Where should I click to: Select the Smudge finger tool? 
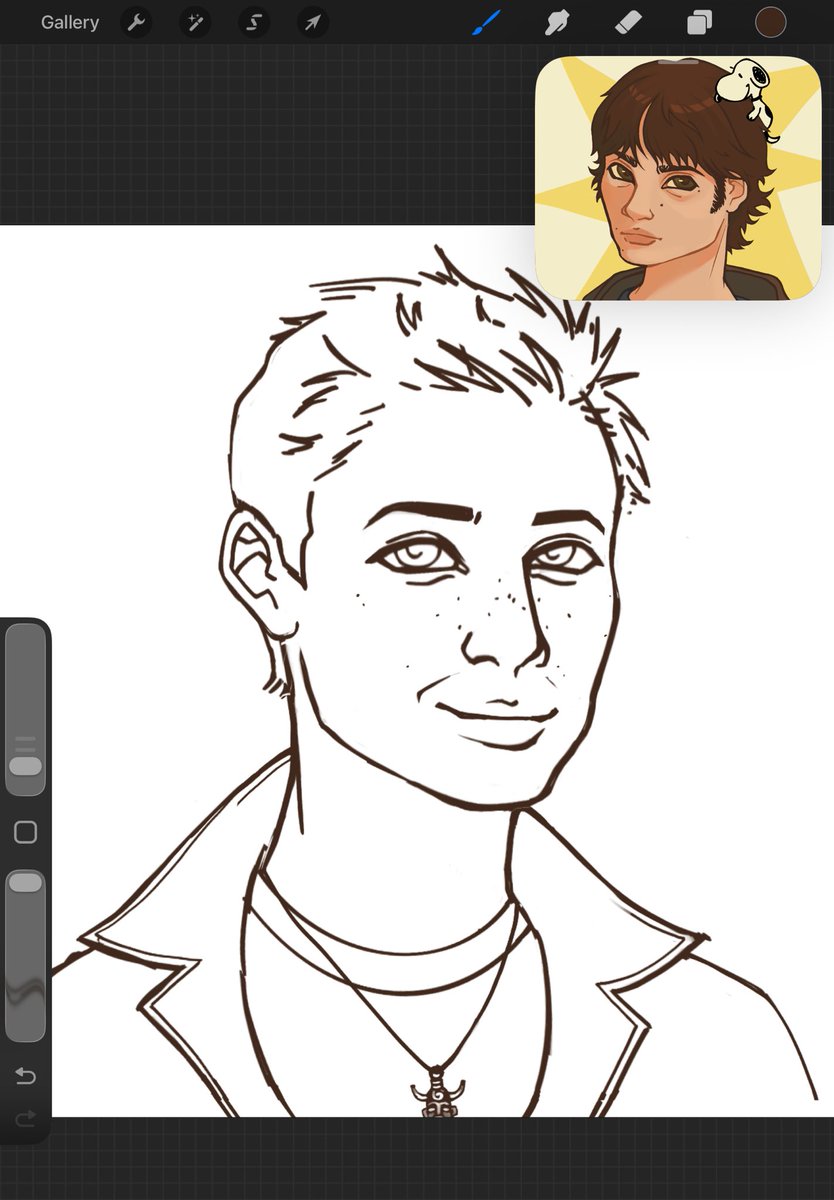[x=557, y=22]
